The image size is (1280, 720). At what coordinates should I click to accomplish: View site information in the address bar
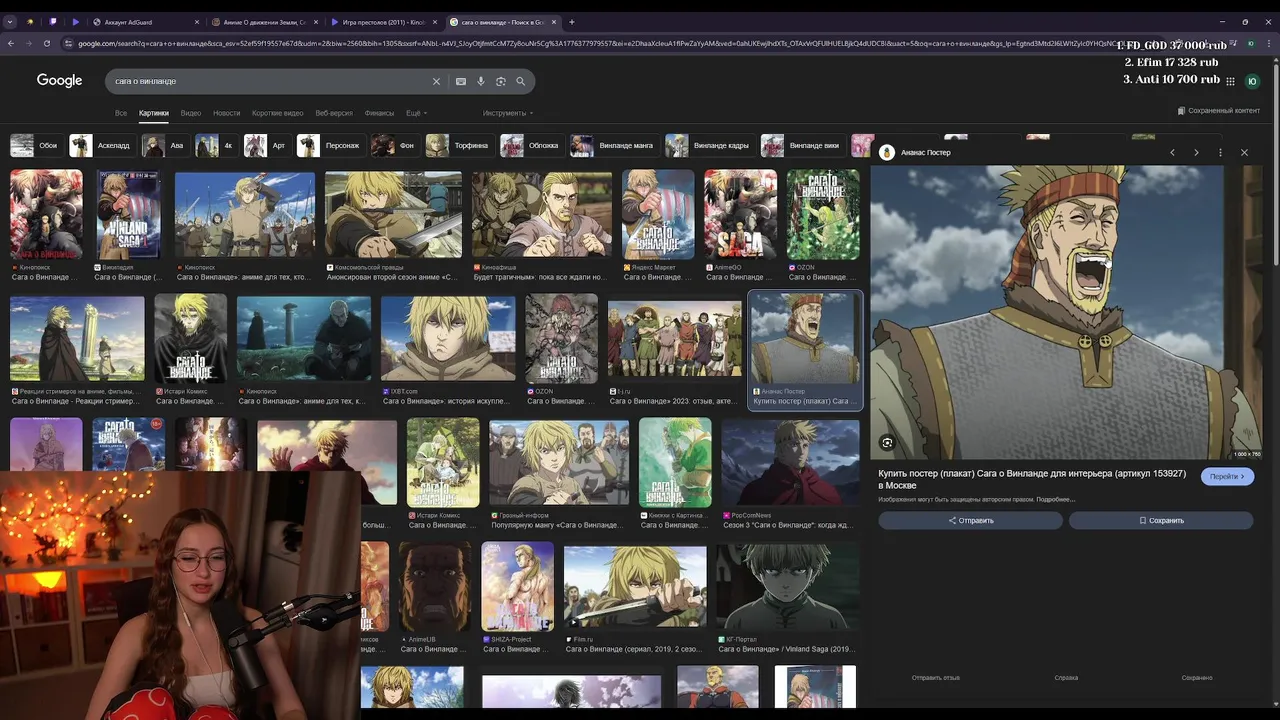pos(68,43)
